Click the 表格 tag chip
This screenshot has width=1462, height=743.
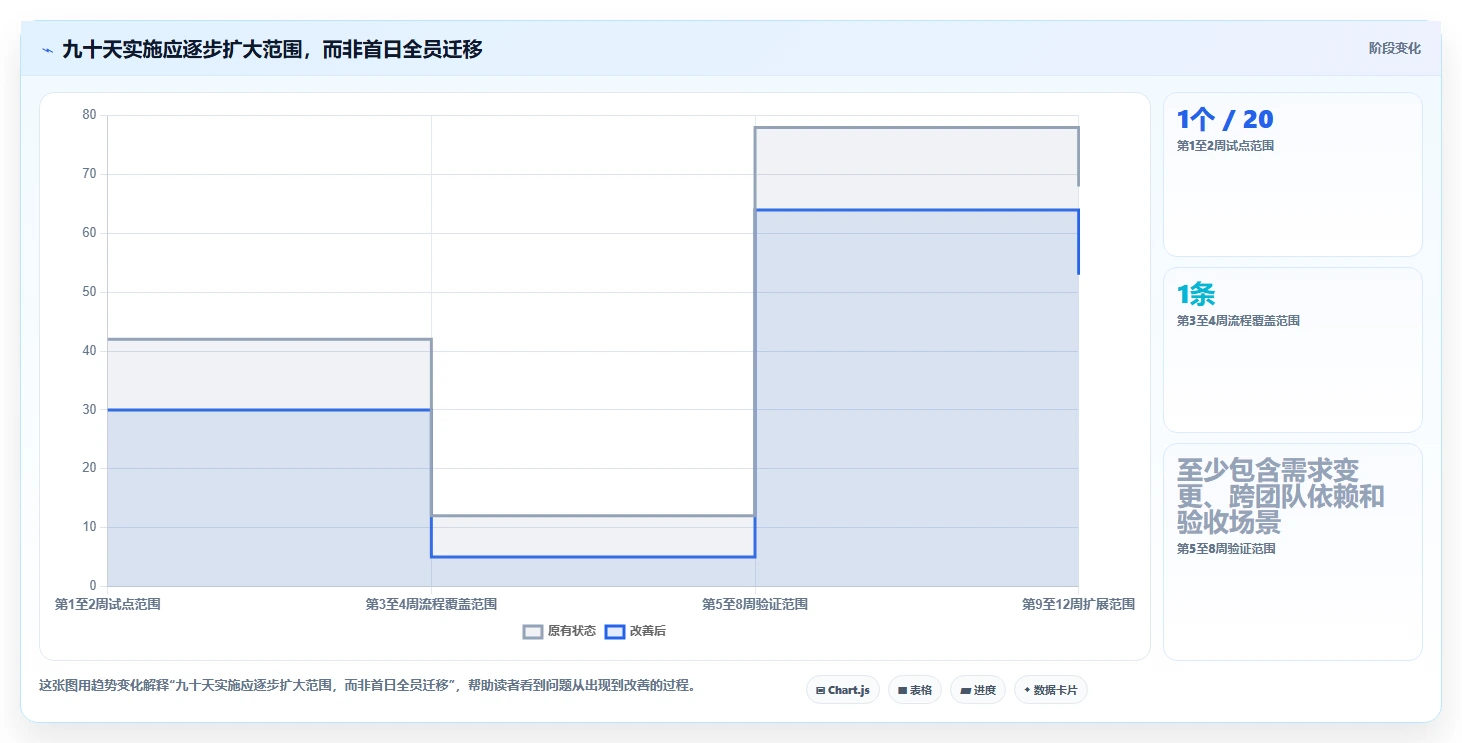(915, 690)
